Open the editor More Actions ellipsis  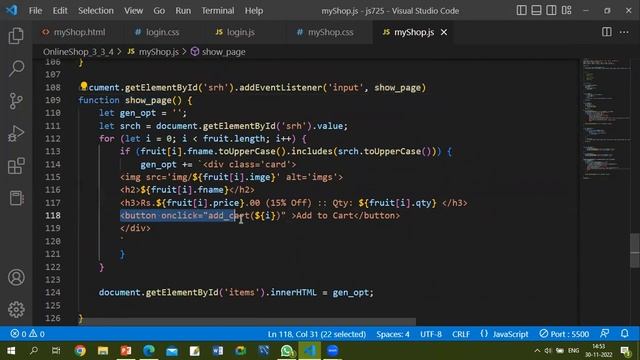coord(624,32)
